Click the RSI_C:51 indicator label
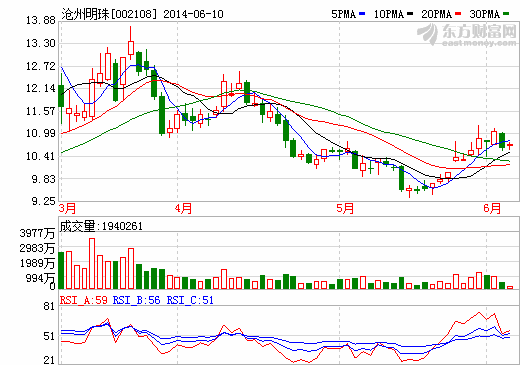 190,300
